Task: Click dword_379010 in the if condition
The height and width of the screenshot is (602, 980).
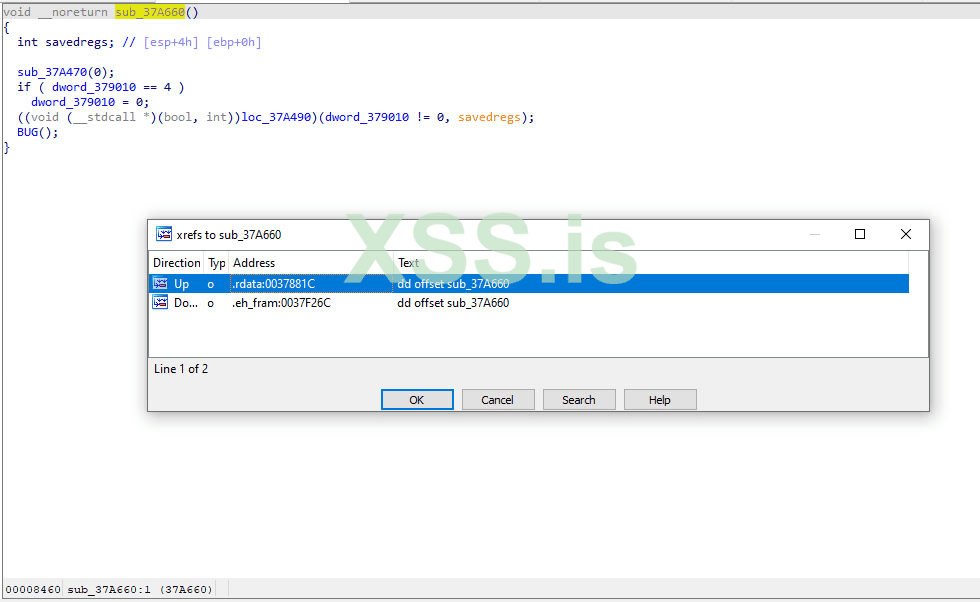Action: pyautogui.click(x=94, y=87)
